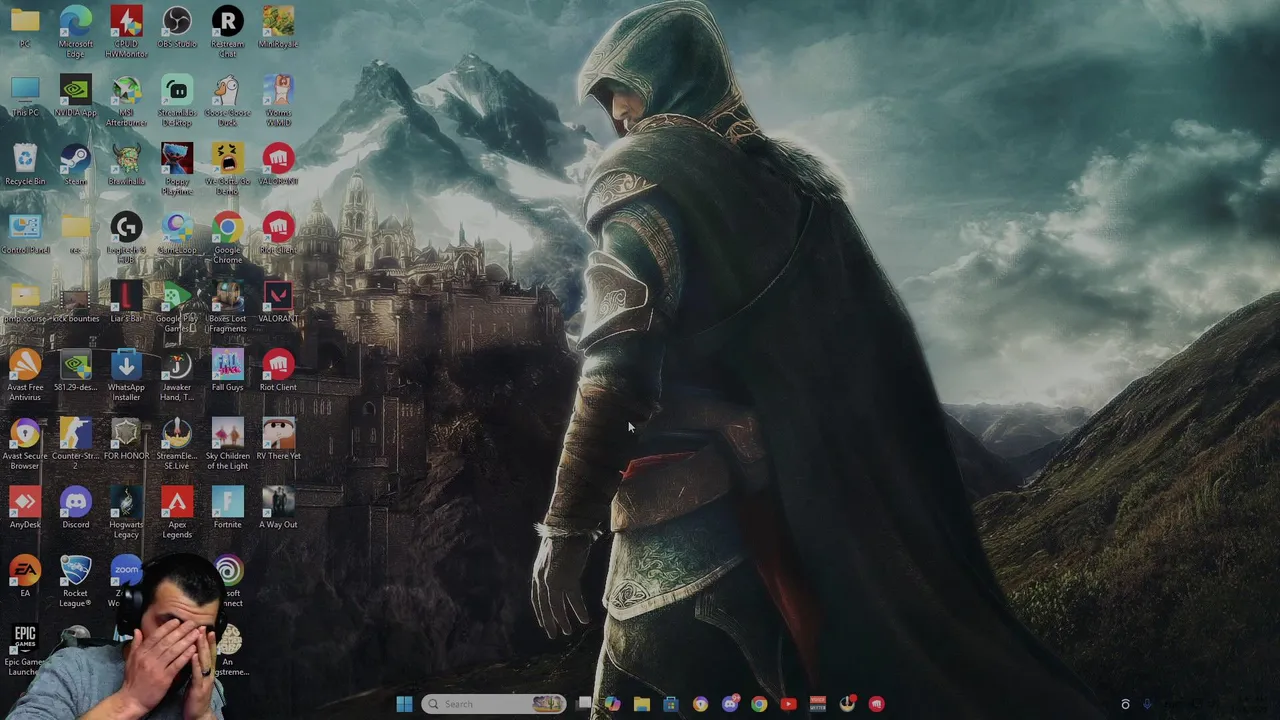Open GameLoop desktop shortcut

click(177, 233)
